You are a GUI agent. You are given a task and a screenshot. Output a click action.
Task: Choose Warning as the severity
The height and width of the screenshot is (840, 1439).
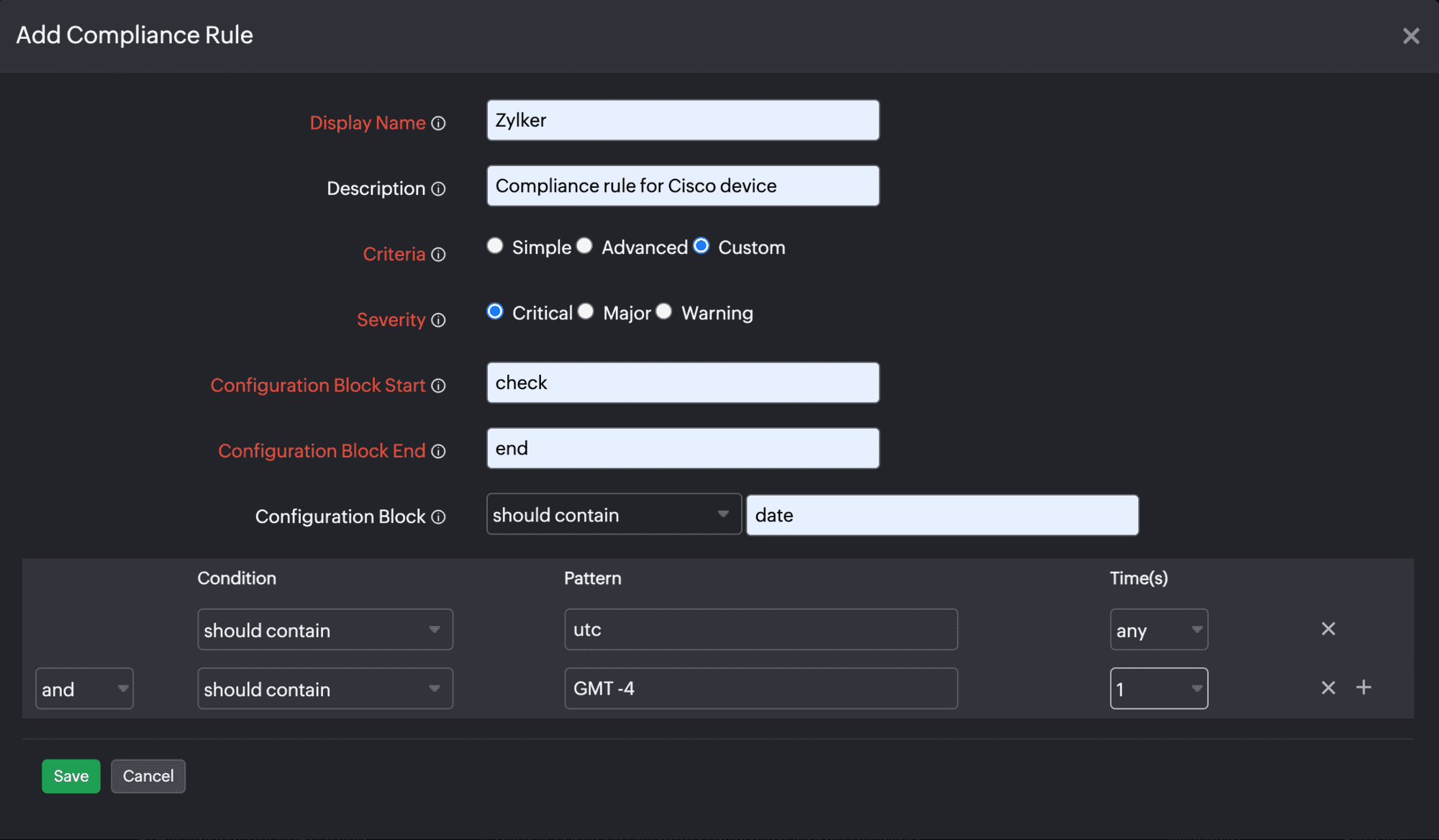pyautogui.click(x=663, y=311)
